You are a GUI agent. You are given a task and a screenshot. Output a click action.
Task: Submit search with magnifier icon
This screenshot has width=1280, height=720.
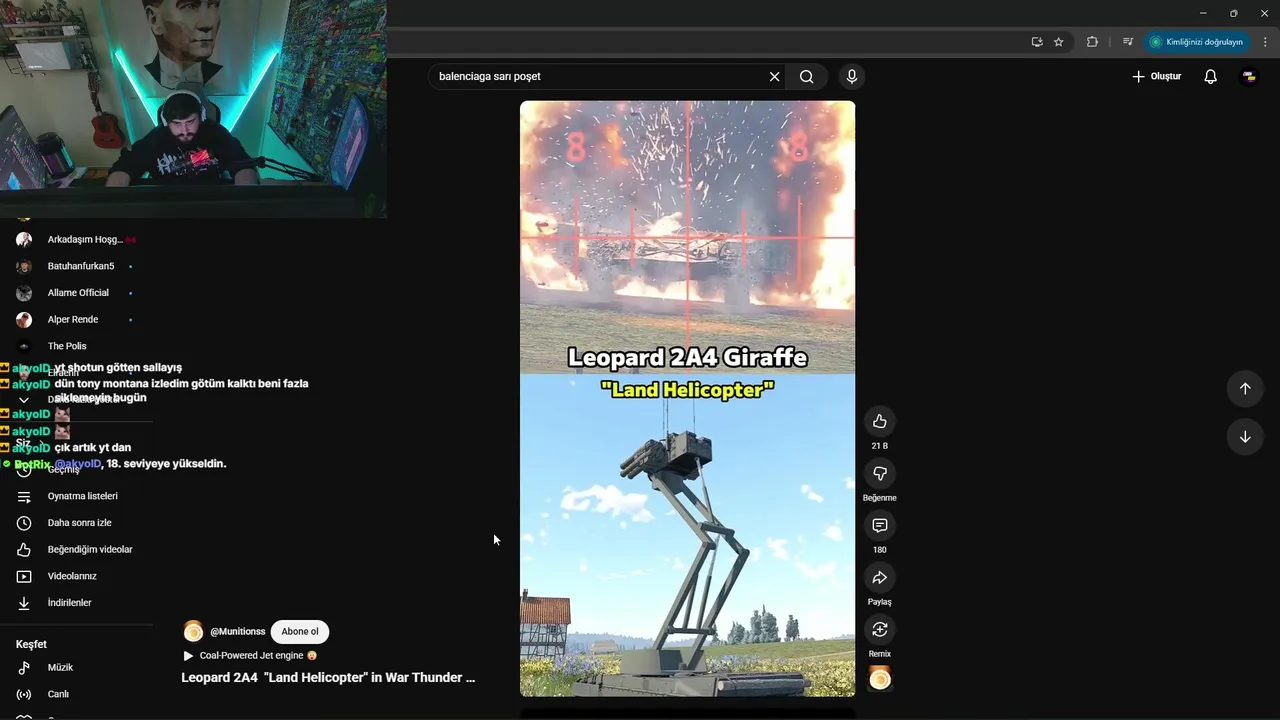point(807,76)
